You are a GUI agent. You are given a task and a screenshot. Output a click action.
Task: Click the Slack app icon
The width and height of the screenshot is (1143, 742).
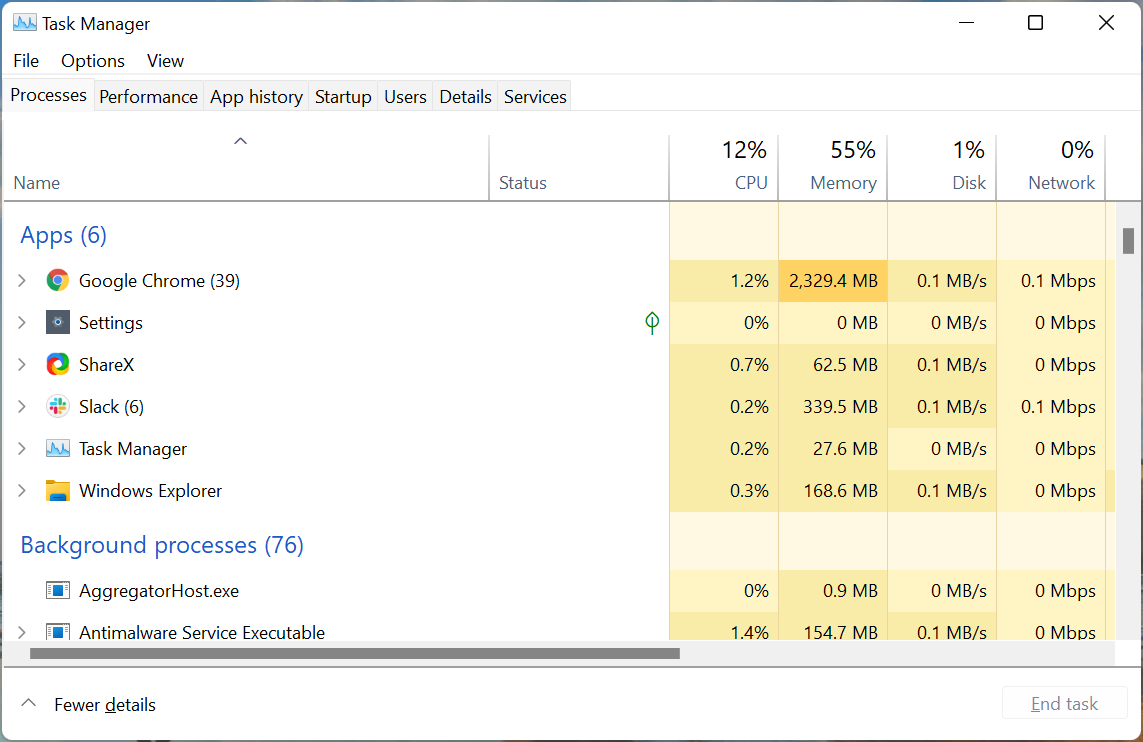tap(57, 406)
